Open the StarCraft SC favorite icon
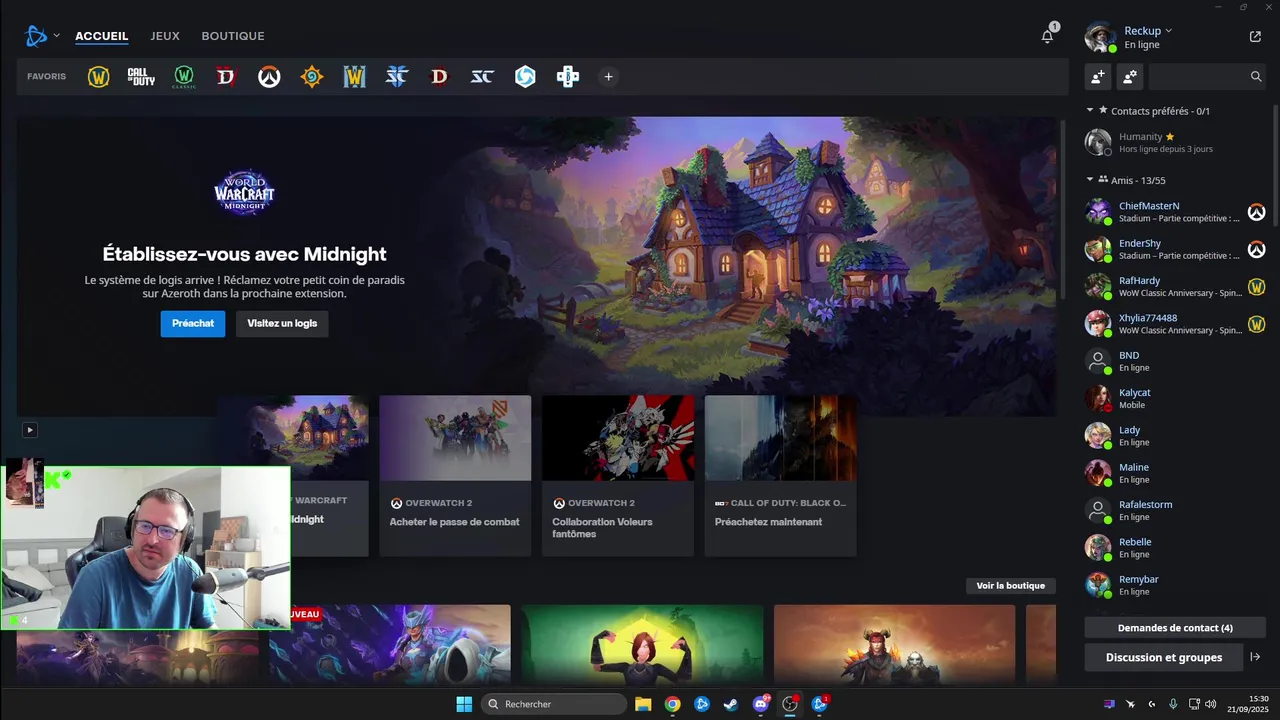The height and width of the screenshot is (720, 1280). [482, 77]
